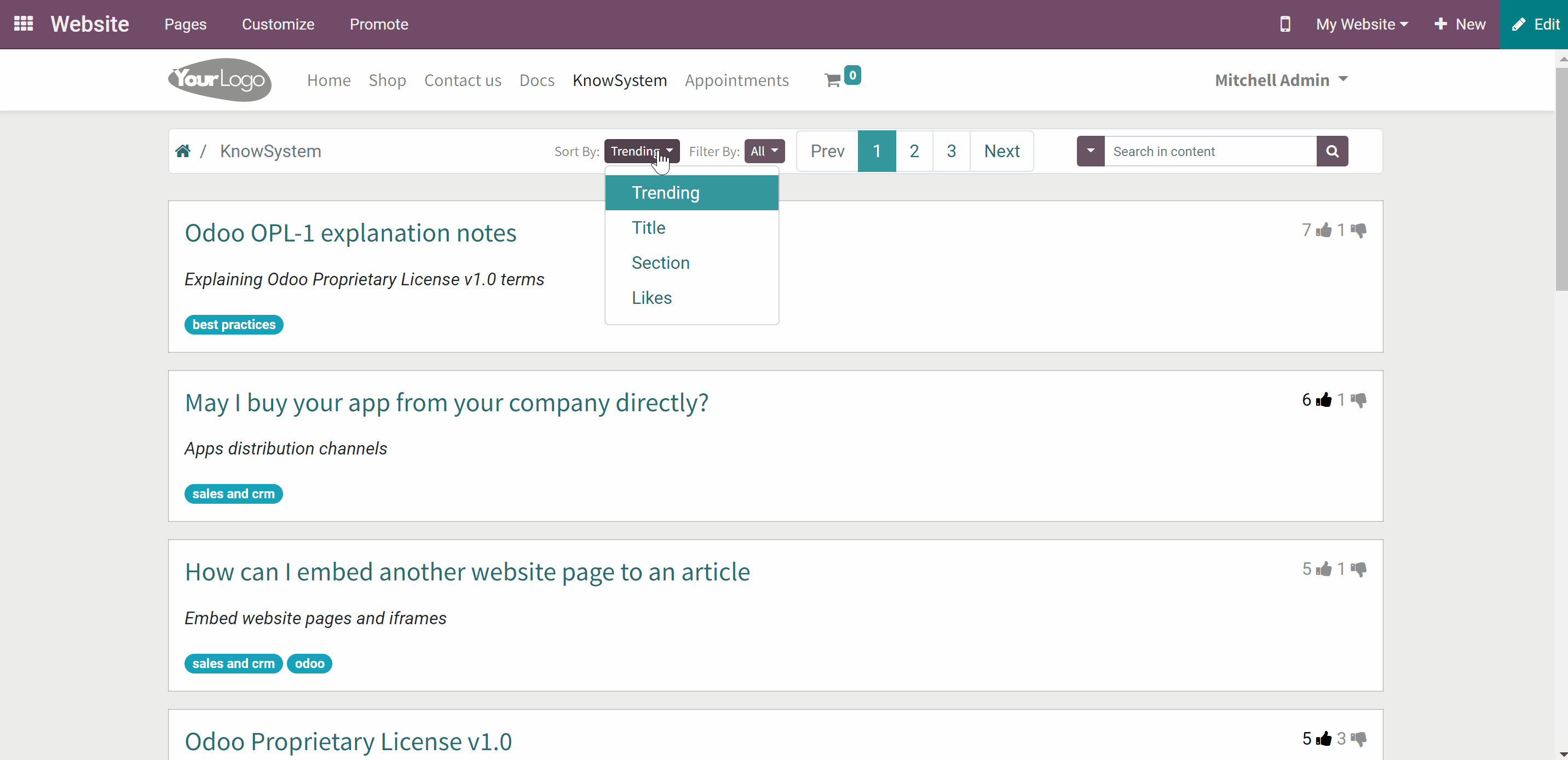Image resolution: width=1568 pixels, height=760 pixels.
Task: Open the Docs nav link
Action: tap(537, 80)
